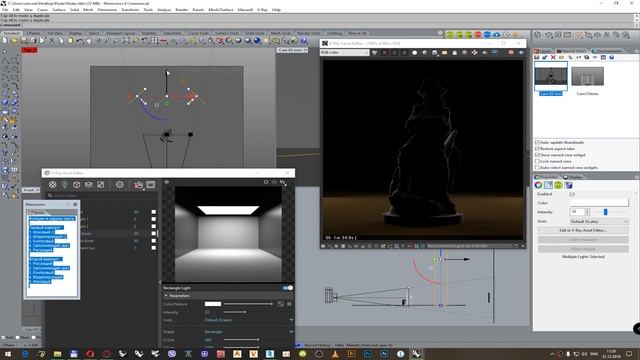The height and width of the screenshot is (360, 640).
Task: Toggle Auto-update thumbnails checkbox
Action: tap(537, 142)
